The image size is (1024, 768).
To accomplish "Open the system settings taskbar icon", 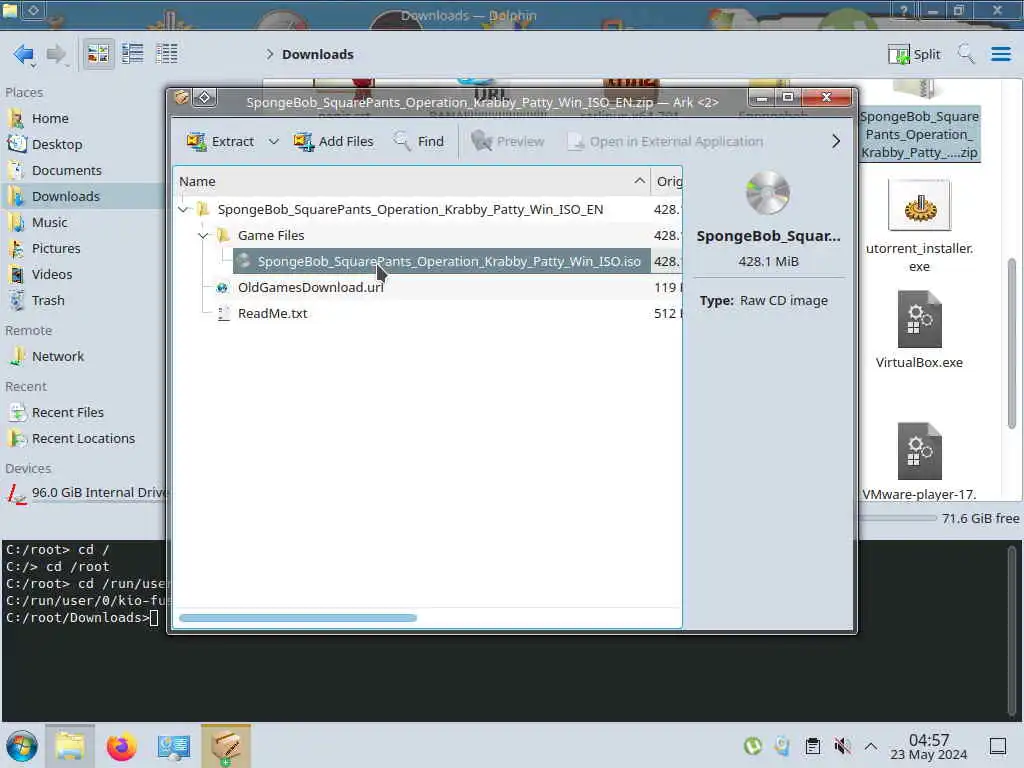I will pos(174,746).
